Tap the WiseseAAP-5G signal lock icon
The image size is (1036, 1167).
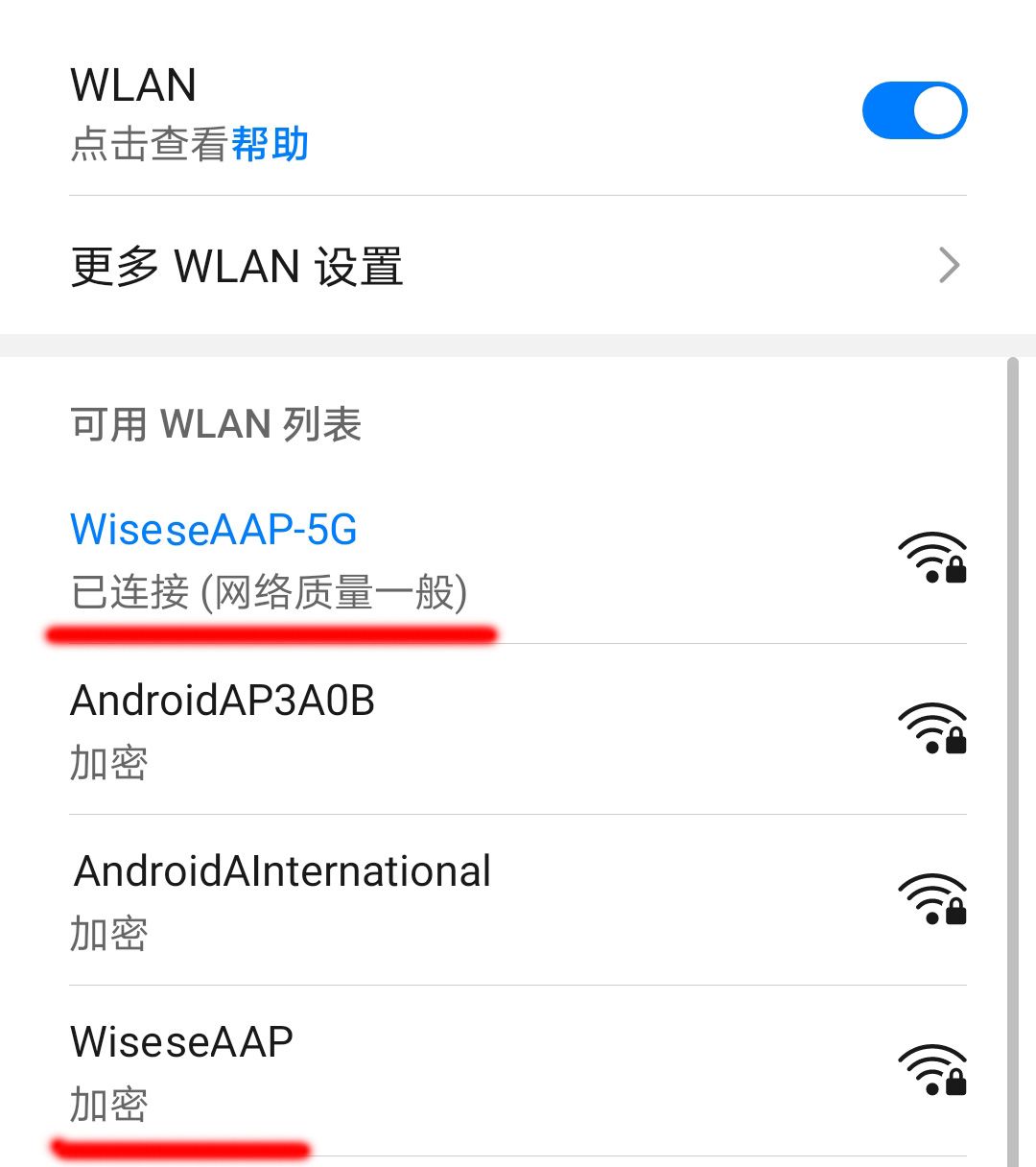tap(931, 558)
